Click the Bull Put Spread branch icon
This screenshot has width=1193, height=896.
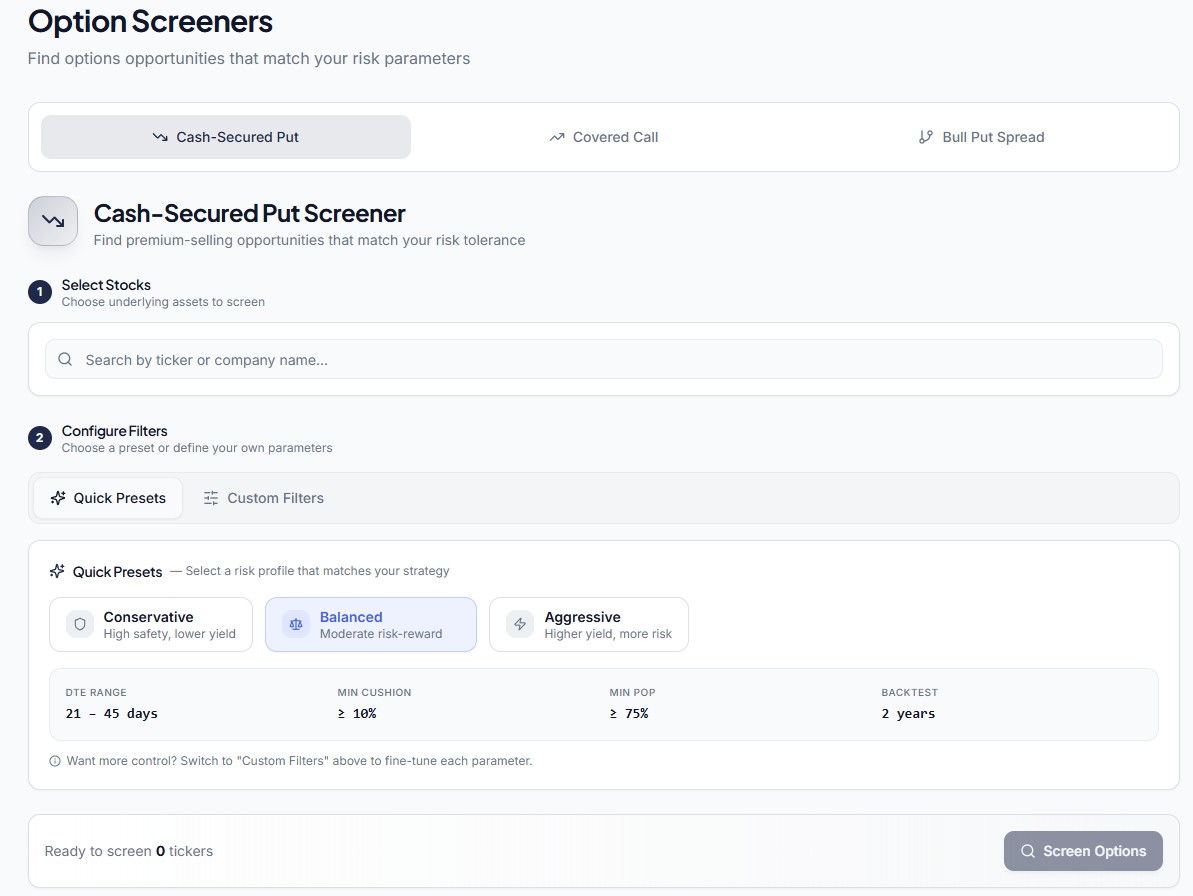(x=925, y=137)
